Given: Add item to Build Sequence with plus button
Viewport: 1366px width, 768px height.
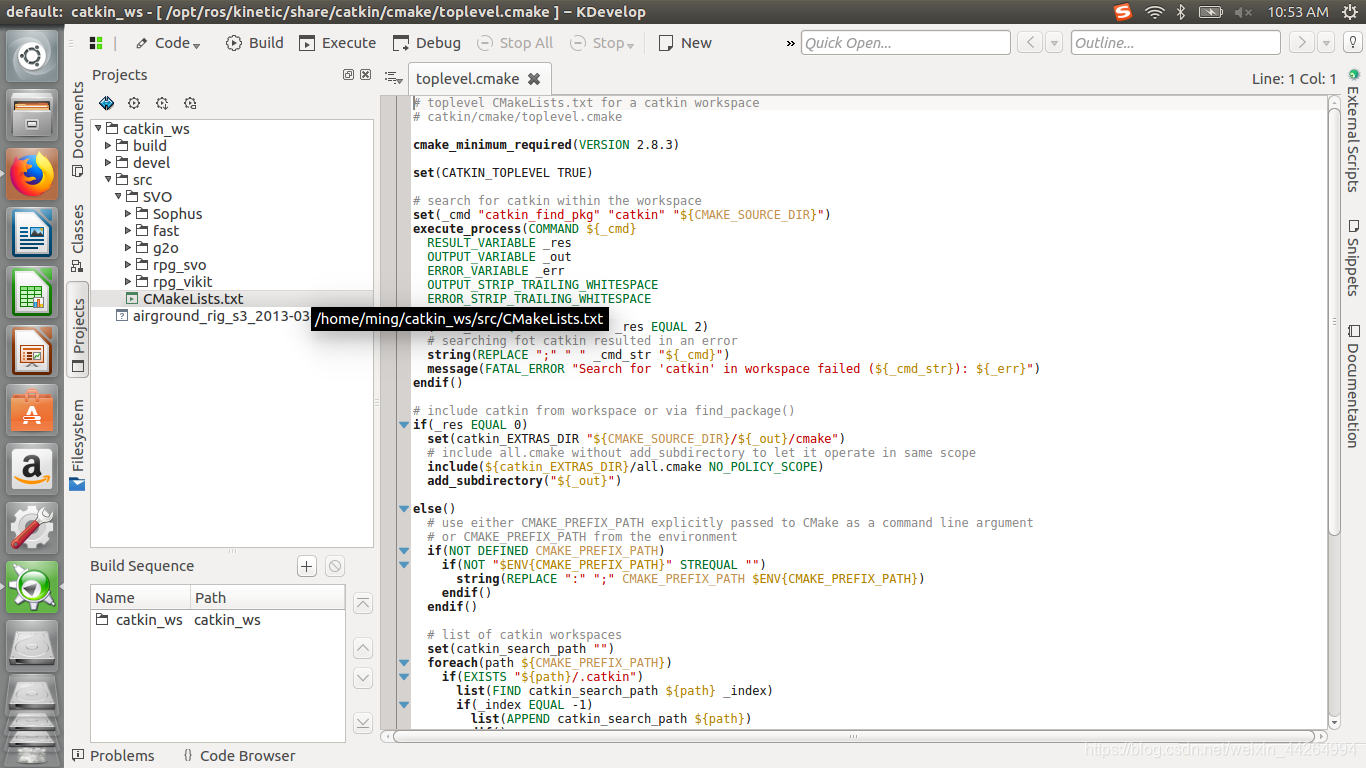Looking at the screenshot, I should (x=307, y=566).
